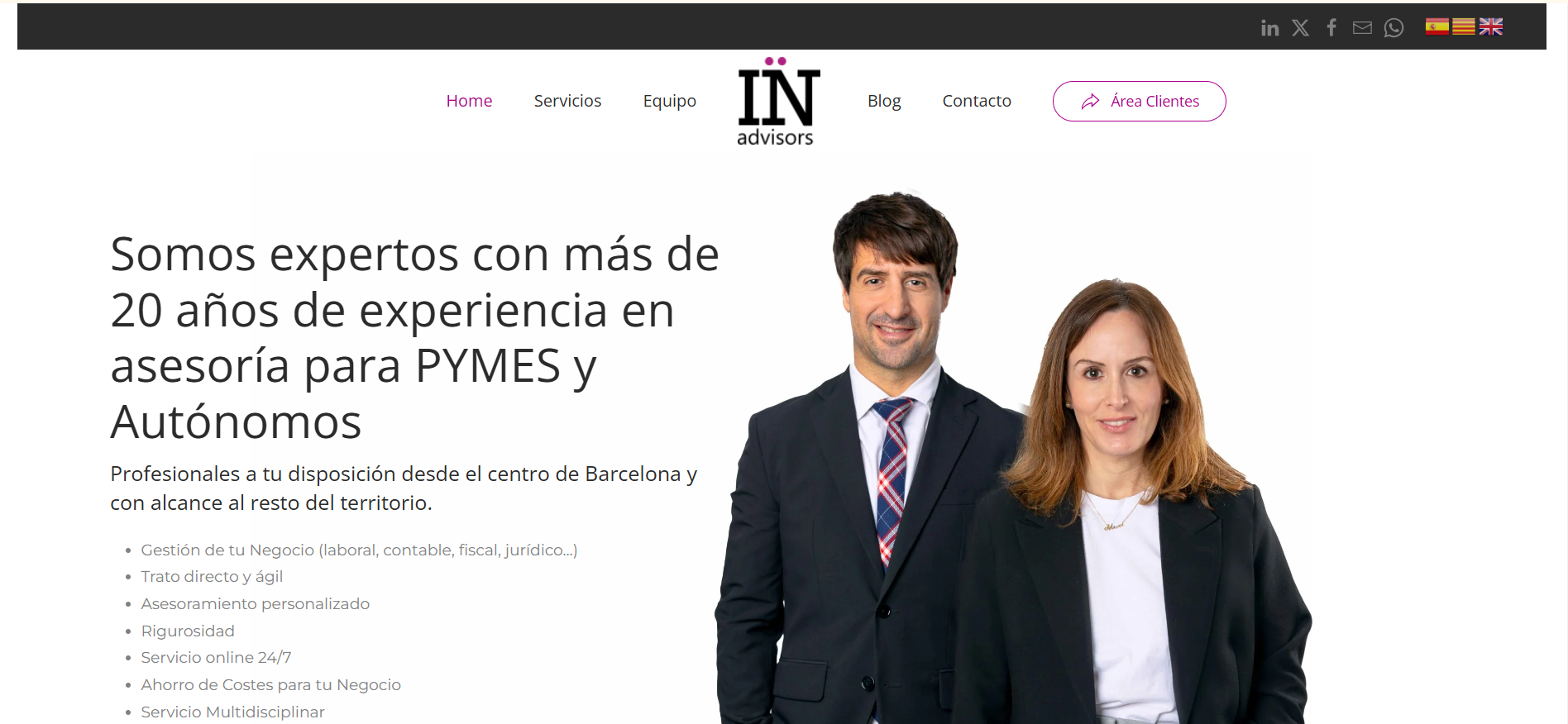Go to the Home menu item
This screenshot has height=724, width=1568.
click(469, 101)
